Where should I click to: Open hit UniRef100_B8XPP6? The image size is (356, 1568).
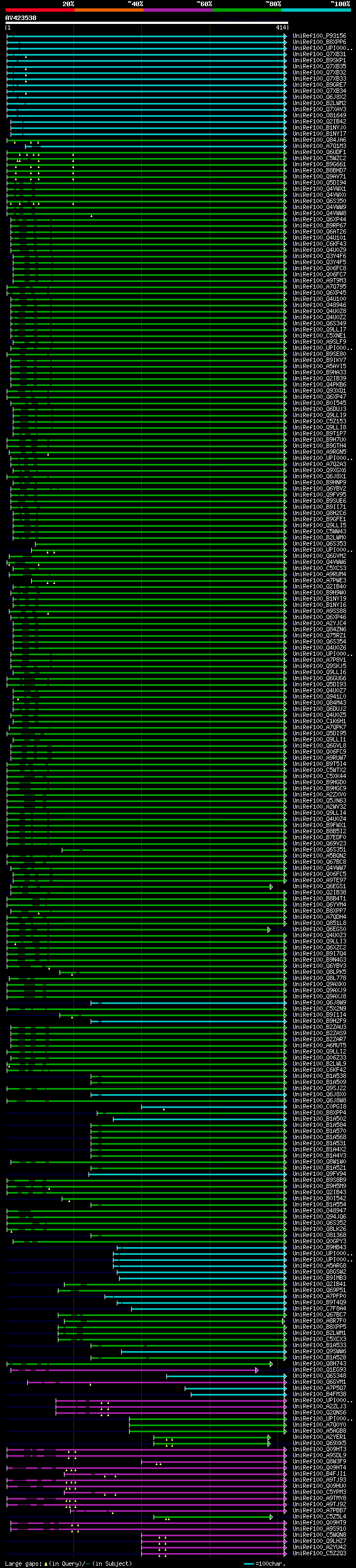click(319, 43)
